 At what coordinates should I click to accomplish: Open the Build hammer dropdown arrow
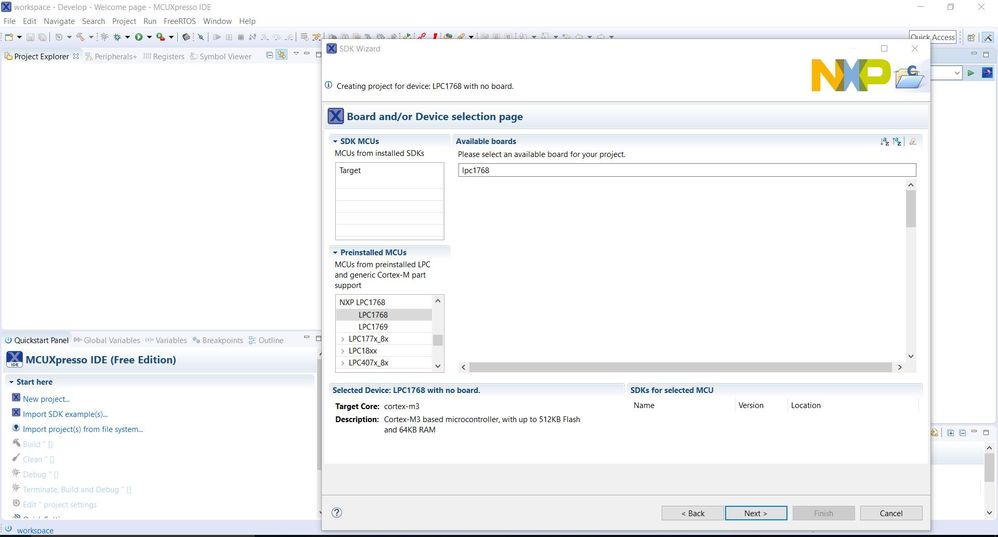[x=91, y=37]
